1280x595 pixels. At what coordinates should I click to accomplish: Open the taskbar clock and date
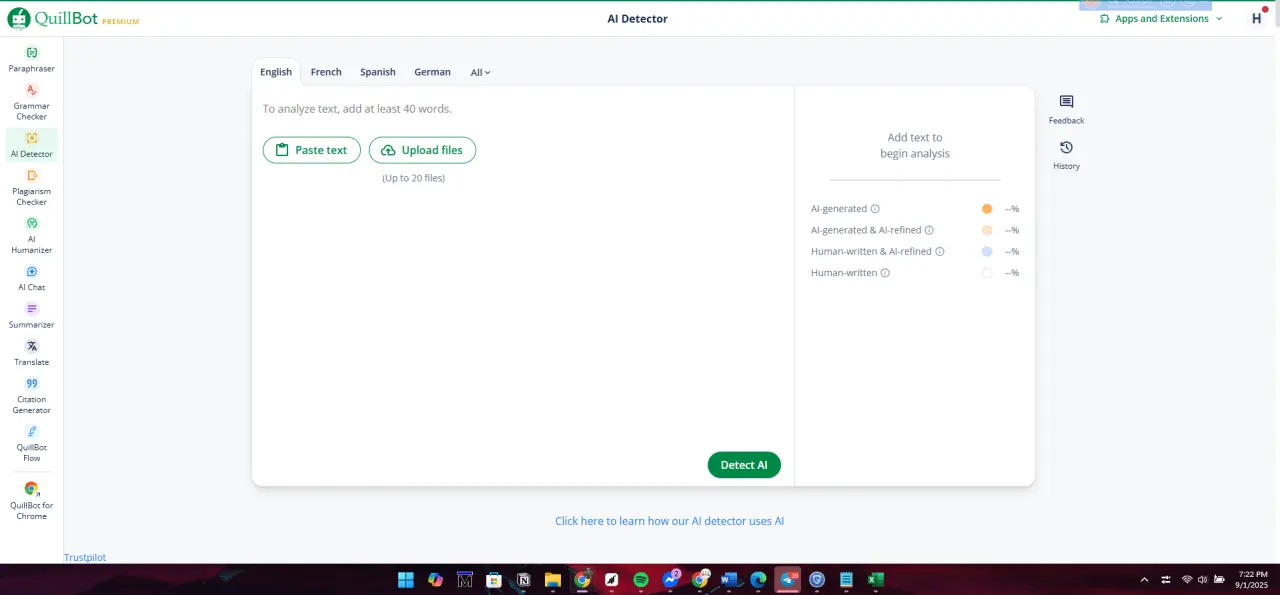[x=1252, y=580]
